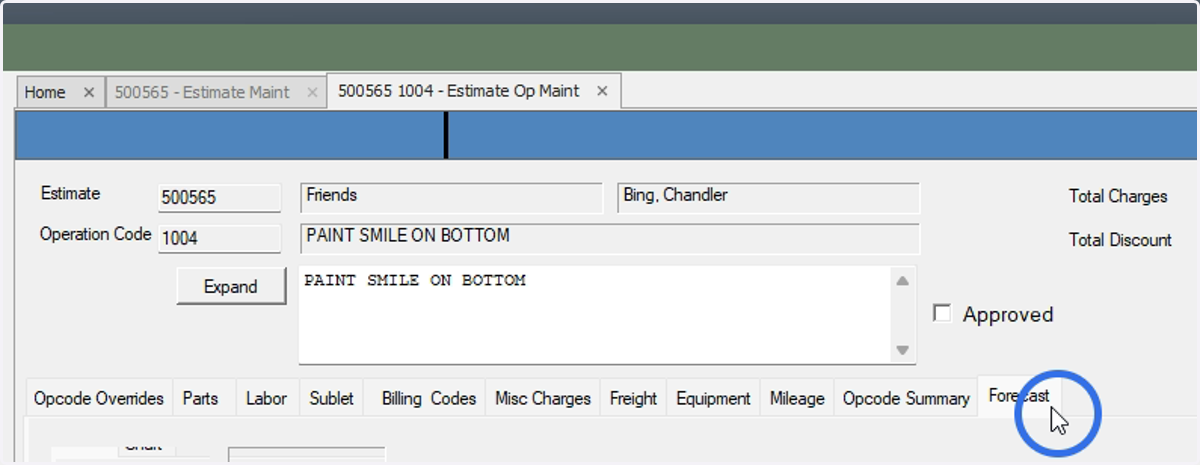Click the PAINT SMILE ON BOTTOM description field
Screen dimensions: 1200x465
(x=610, y=238)
